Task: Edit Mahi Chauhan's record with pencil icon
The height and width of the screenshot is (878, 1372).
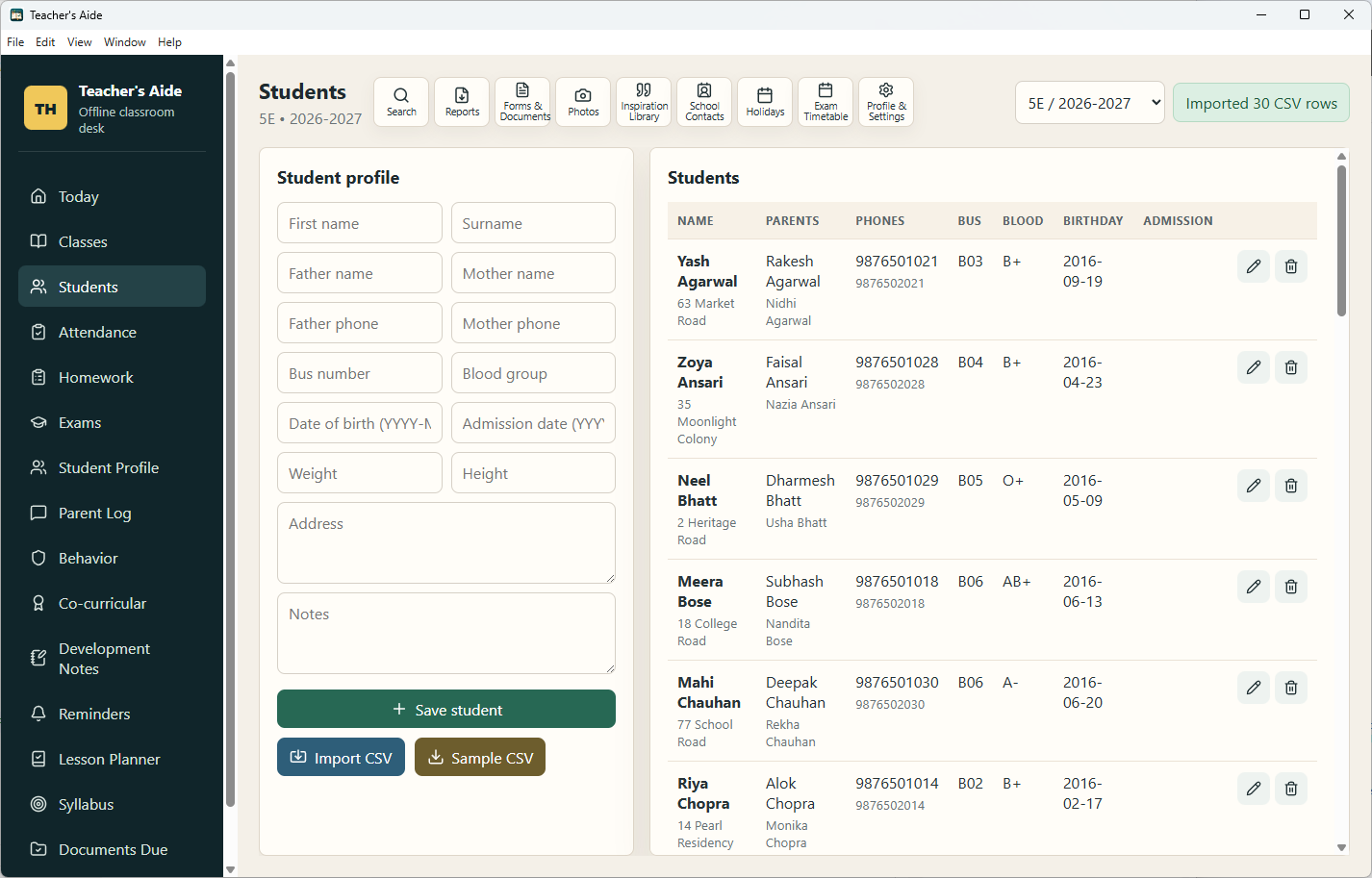Action: pyautogui.click(x=1254, y=688)
